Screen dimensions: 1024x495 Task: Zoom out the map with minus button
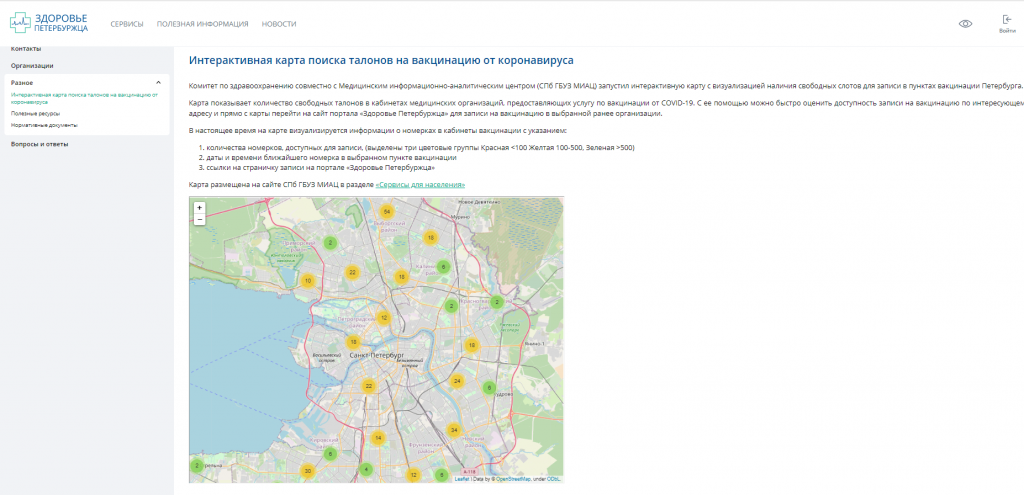tap(199, 219)
